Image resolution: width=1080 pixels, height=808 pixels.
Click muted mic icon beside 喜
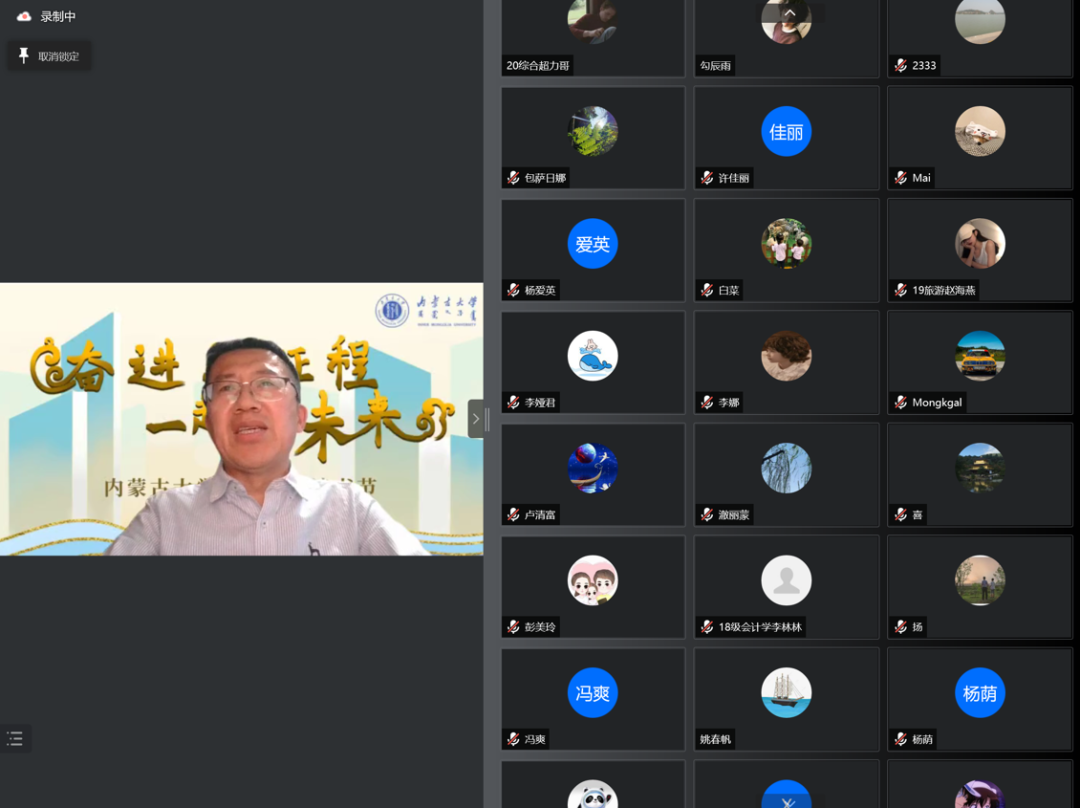(900, 515)
